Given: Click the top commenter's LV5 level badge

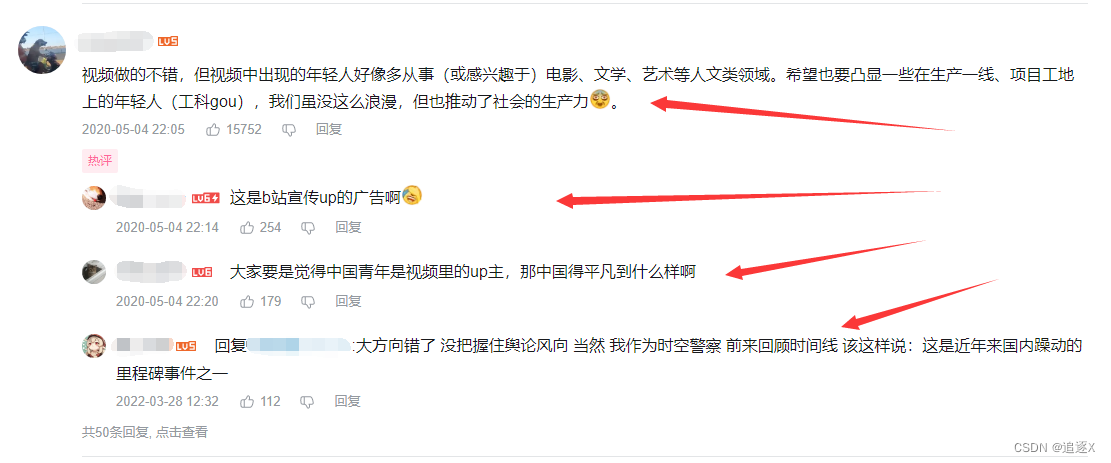Looking at the screenshot, I should [x=168, y=42].
